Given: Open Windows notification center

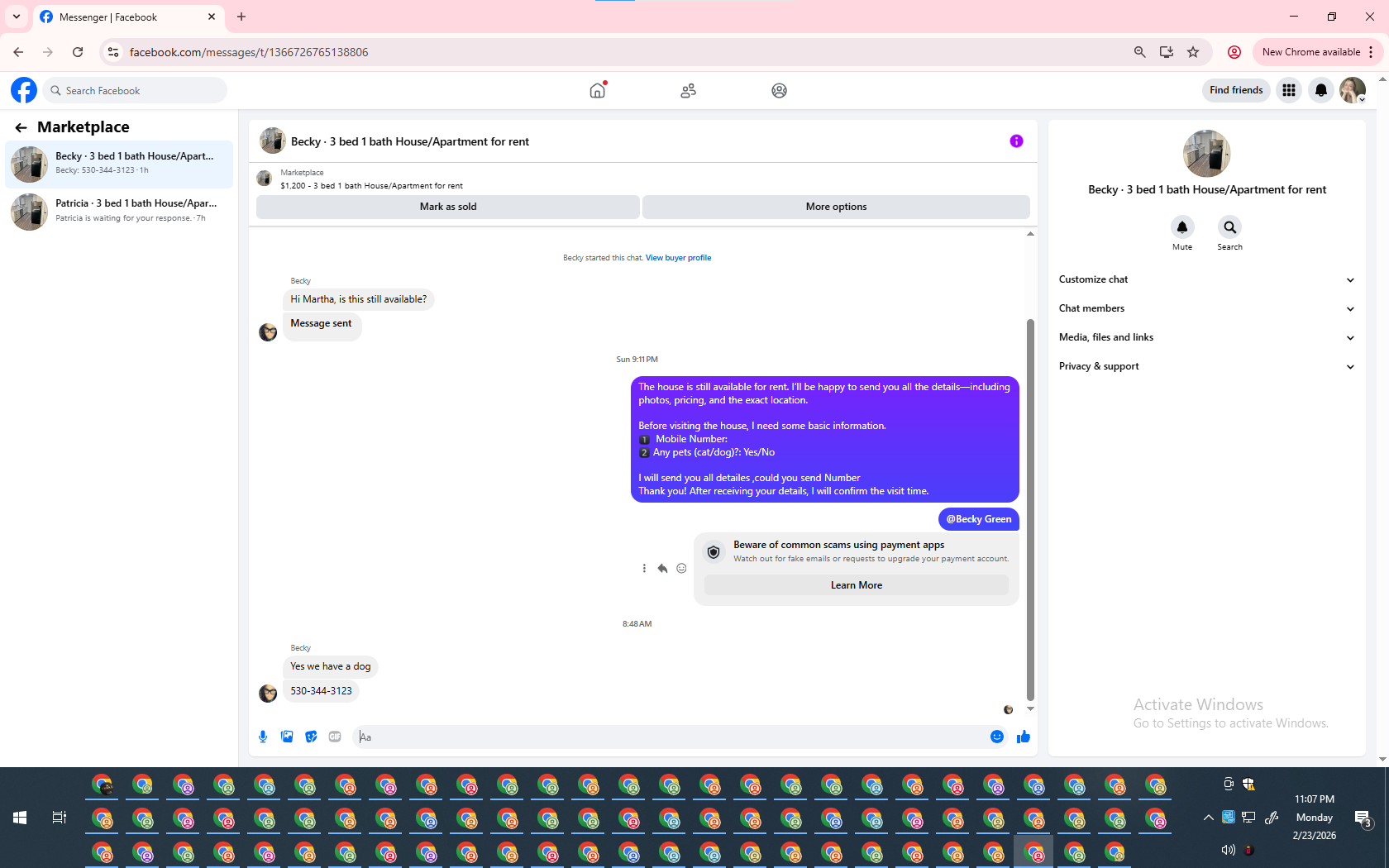Looking at the screenshot, I should tap(1363, 818).
